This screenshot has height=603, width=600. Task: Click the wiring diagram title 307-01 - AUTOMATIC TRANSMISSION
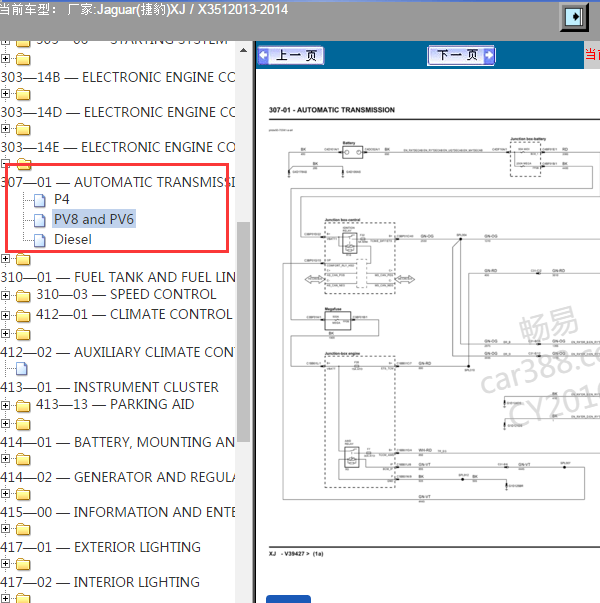click(x=332, y=110)
